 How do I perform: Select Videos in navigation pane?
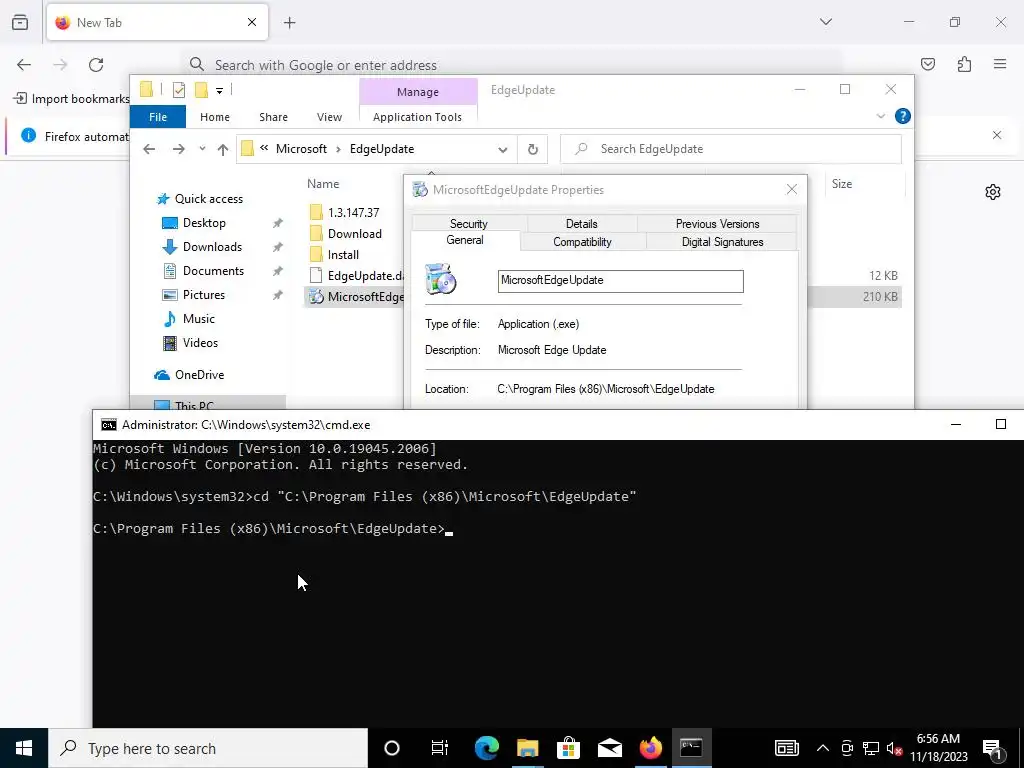200,343
